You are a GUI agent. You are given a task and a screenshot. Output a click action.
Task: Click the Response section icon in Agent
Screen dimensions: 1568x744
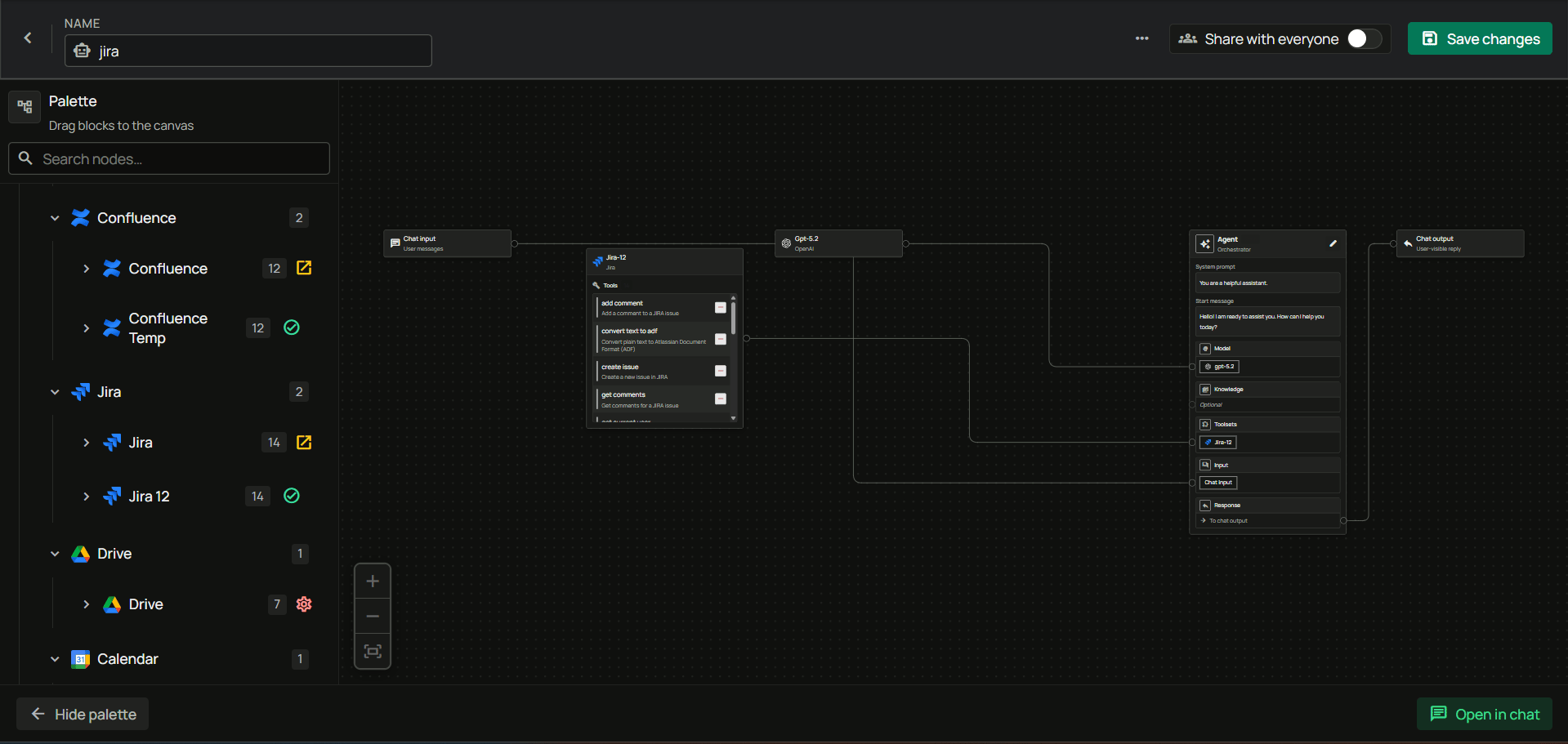(1205, 506)
